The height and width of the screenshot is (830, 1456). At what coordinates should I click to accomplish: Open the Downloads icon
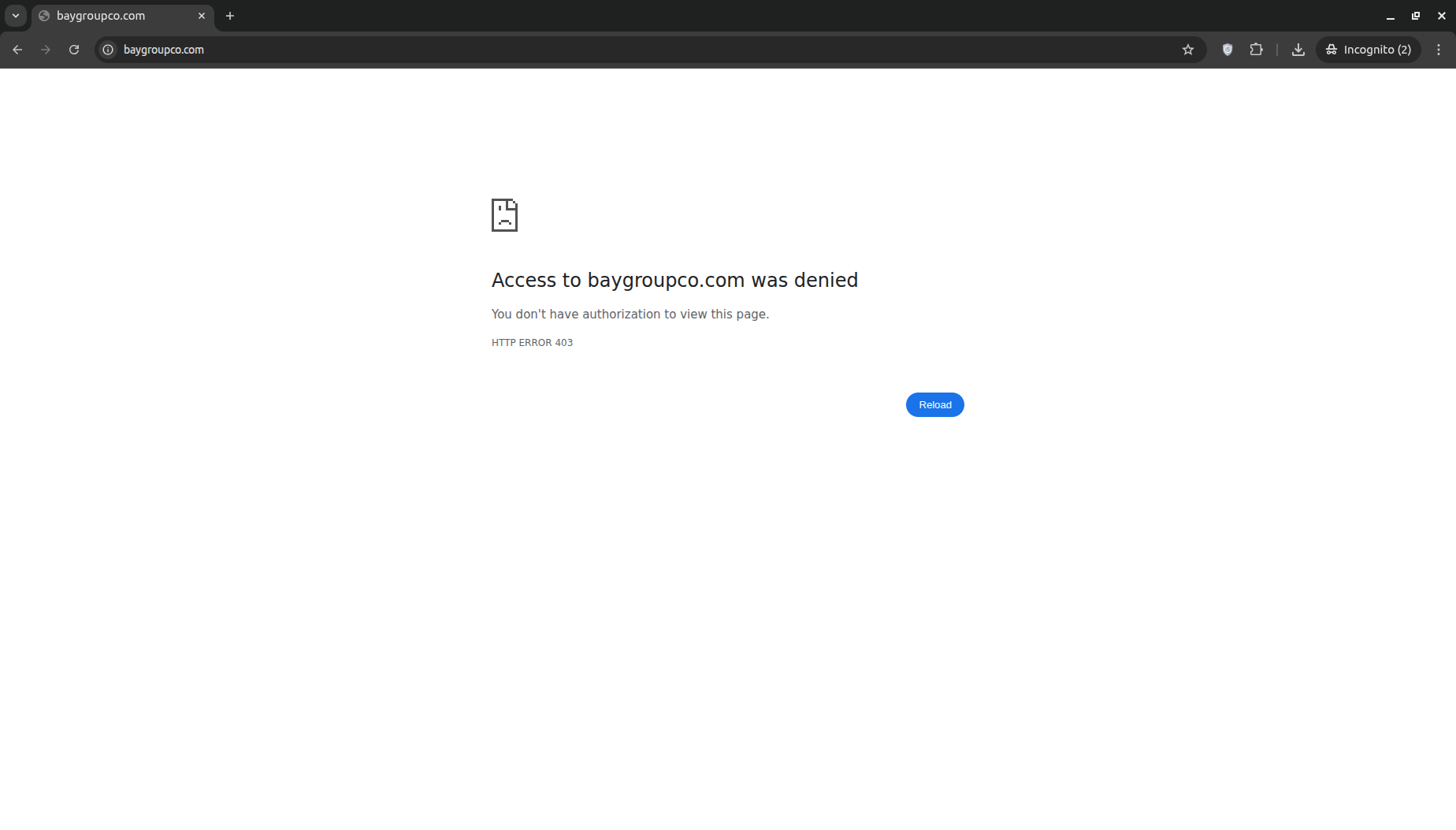pyautogui.click(x=1298, y=50)
